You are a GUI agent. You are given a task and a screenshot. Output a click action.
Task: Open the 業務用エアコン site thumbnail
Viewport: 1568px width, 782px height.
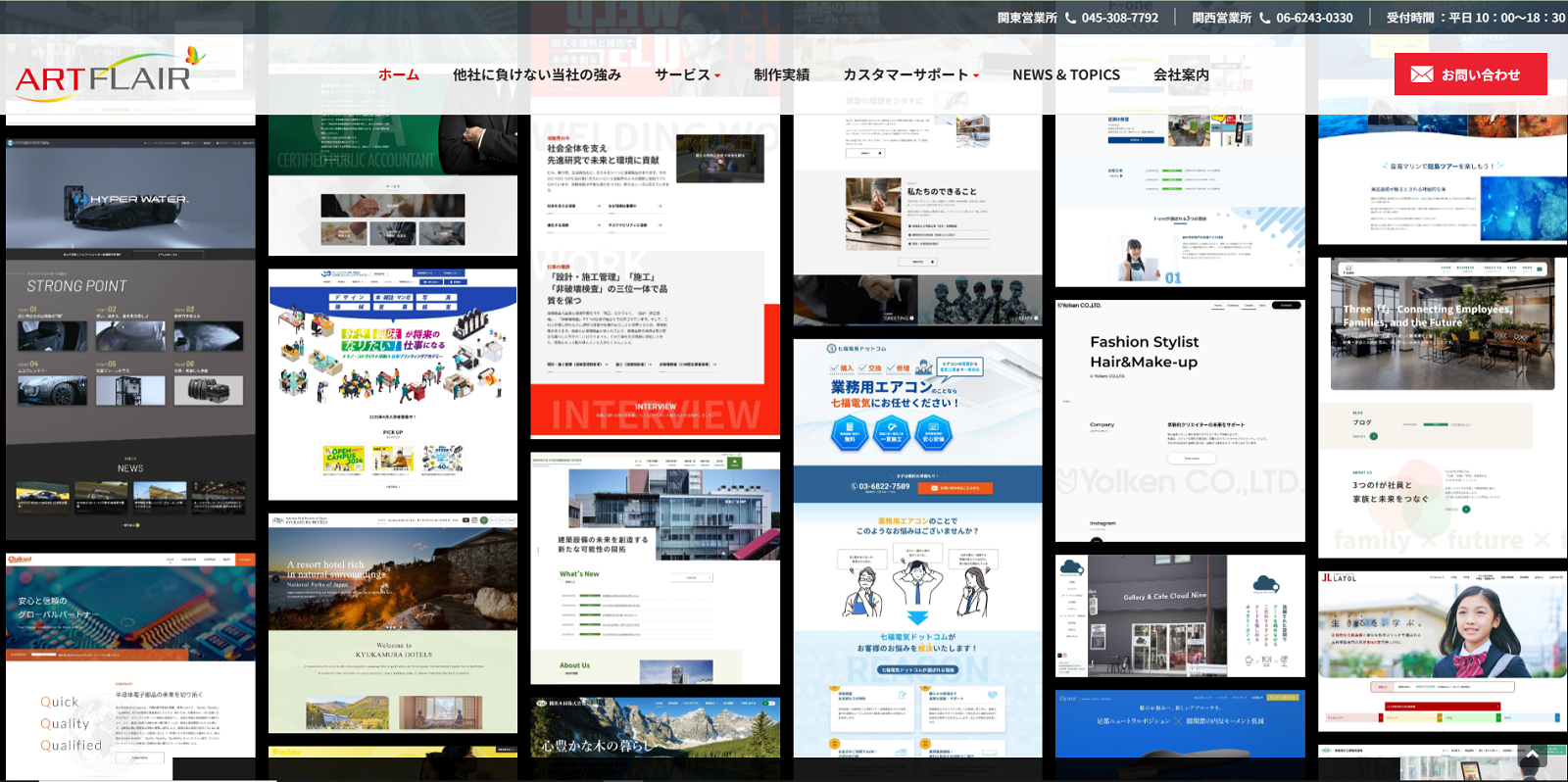(x=917, y=549)
